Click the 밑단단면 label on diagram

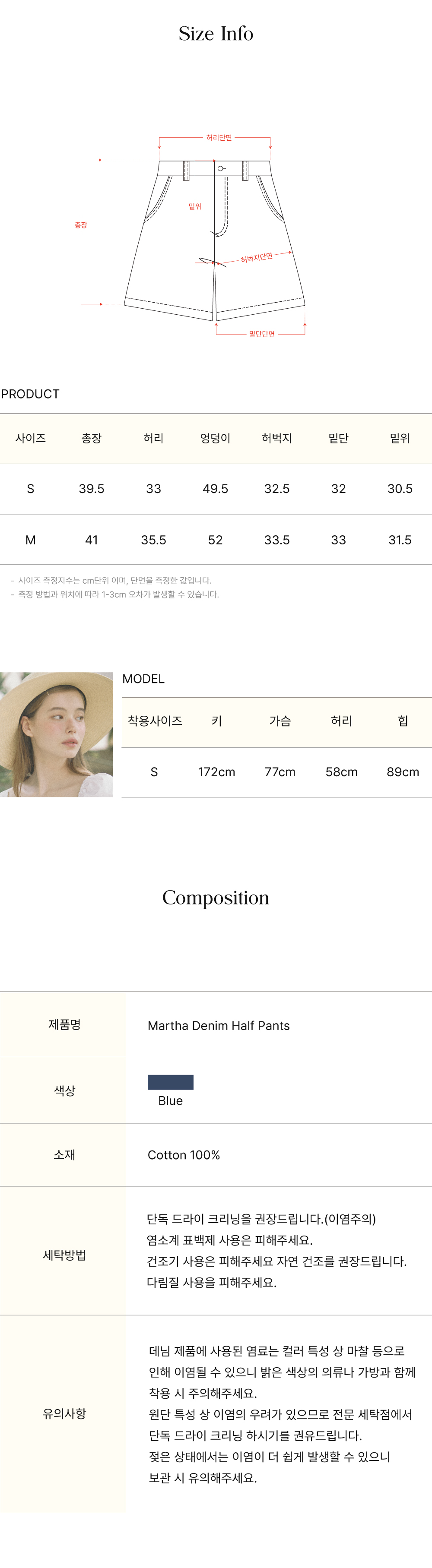click(262, 334)
